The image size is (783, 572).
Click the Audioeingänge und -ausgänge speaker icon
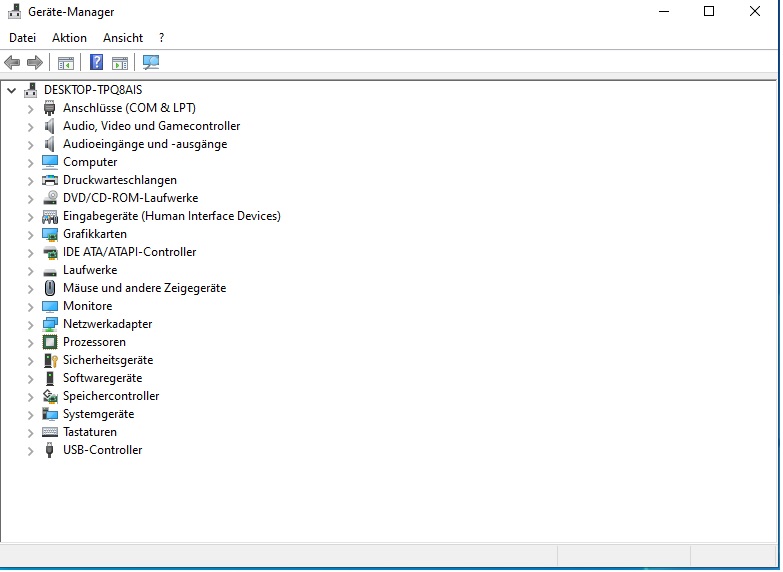[49, 144]
